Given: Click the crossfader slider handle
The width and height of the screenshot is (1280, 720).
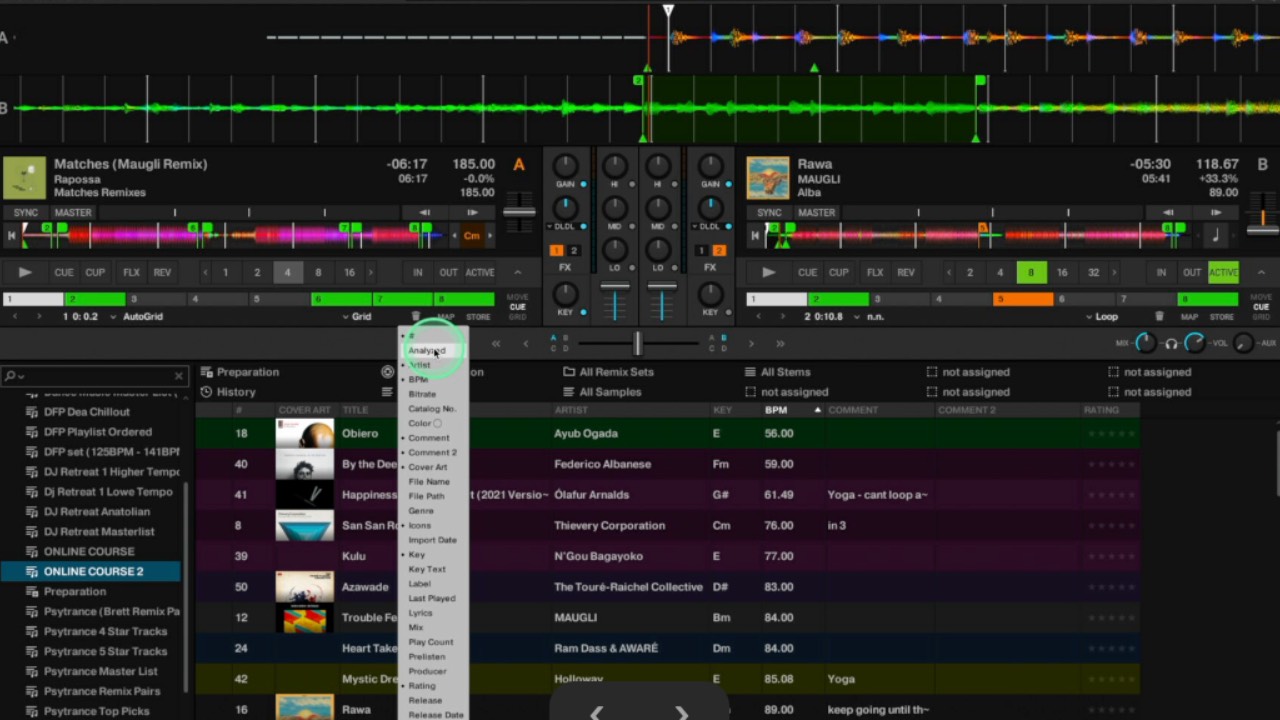Looking at the screenshot, I should coord(637,344).
